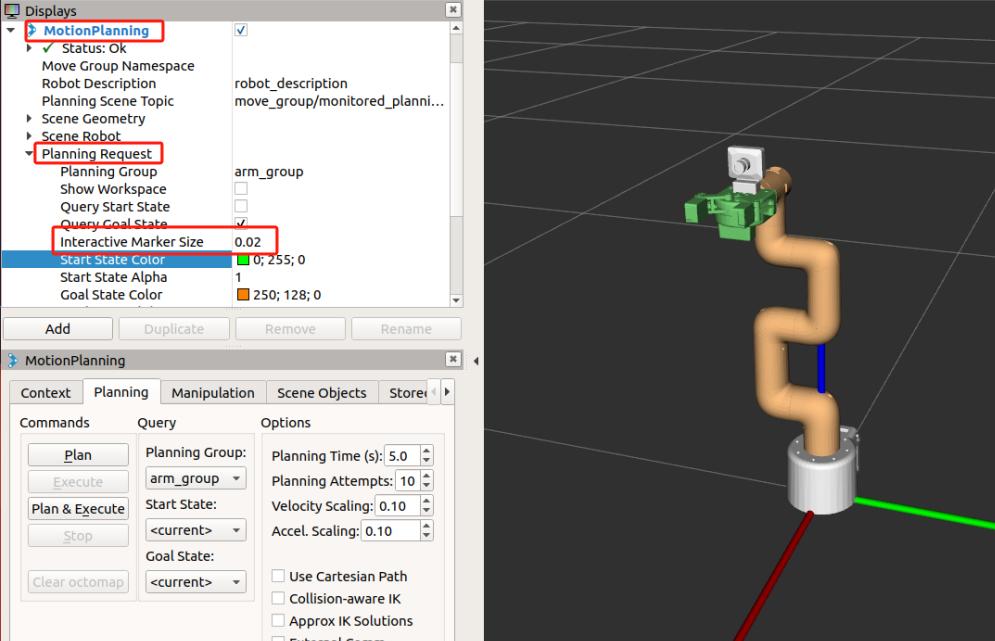Click the Remove display button
Screen dimensions: 995x641
click(290, 329)
